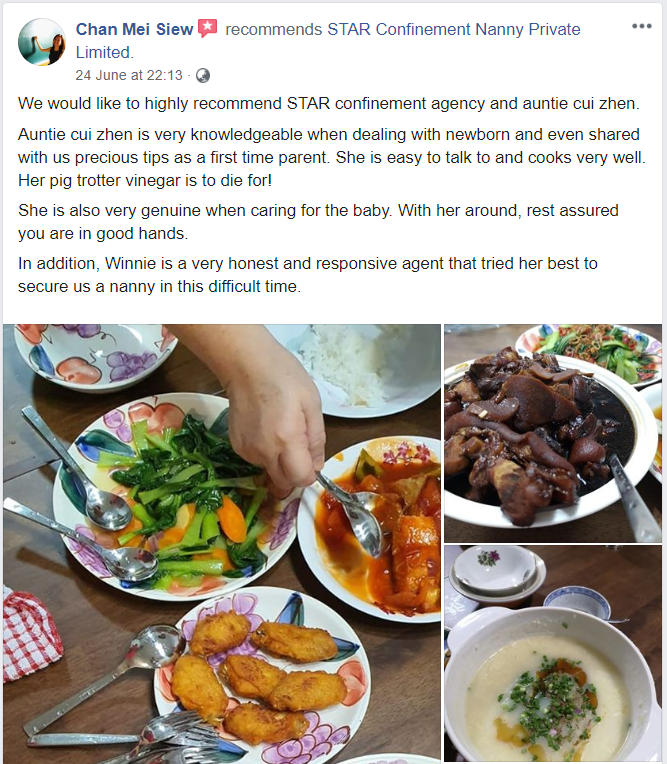
Task: Click the Chan Mei Siew name link
Action: 134,29
